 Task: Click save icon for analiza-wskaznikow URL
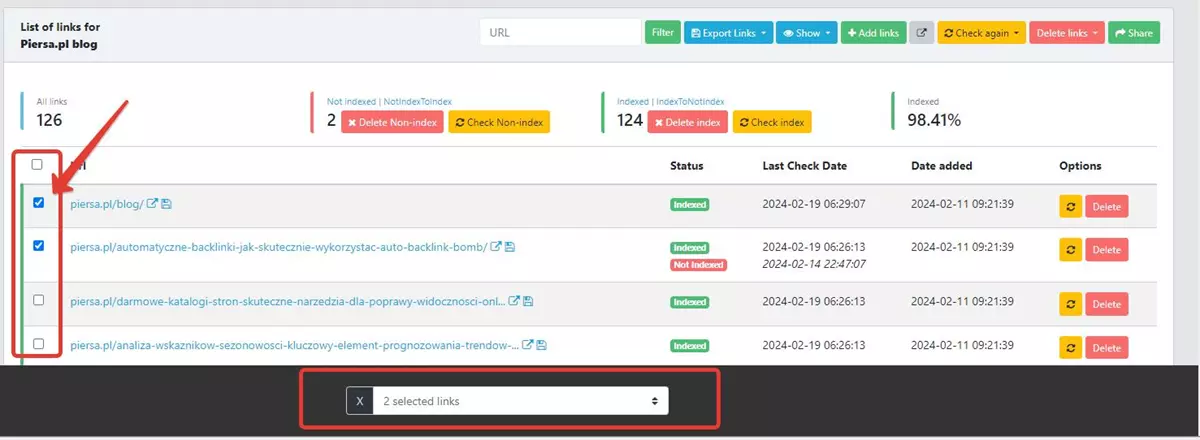coord(541,346)
